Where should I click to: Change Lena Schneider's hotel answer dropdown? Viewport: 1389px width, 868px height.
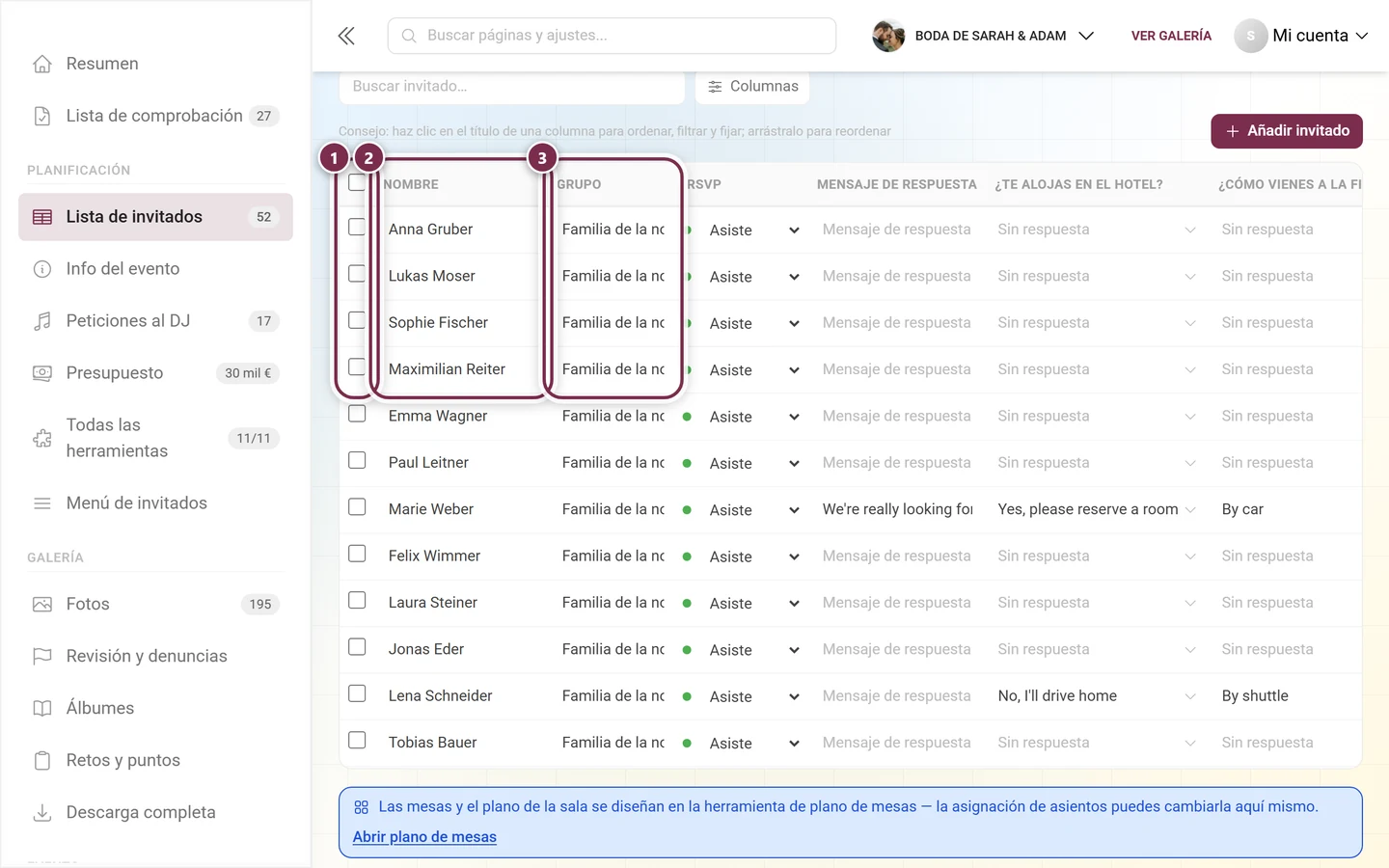pyautogui.click(x=1097, y=696)
